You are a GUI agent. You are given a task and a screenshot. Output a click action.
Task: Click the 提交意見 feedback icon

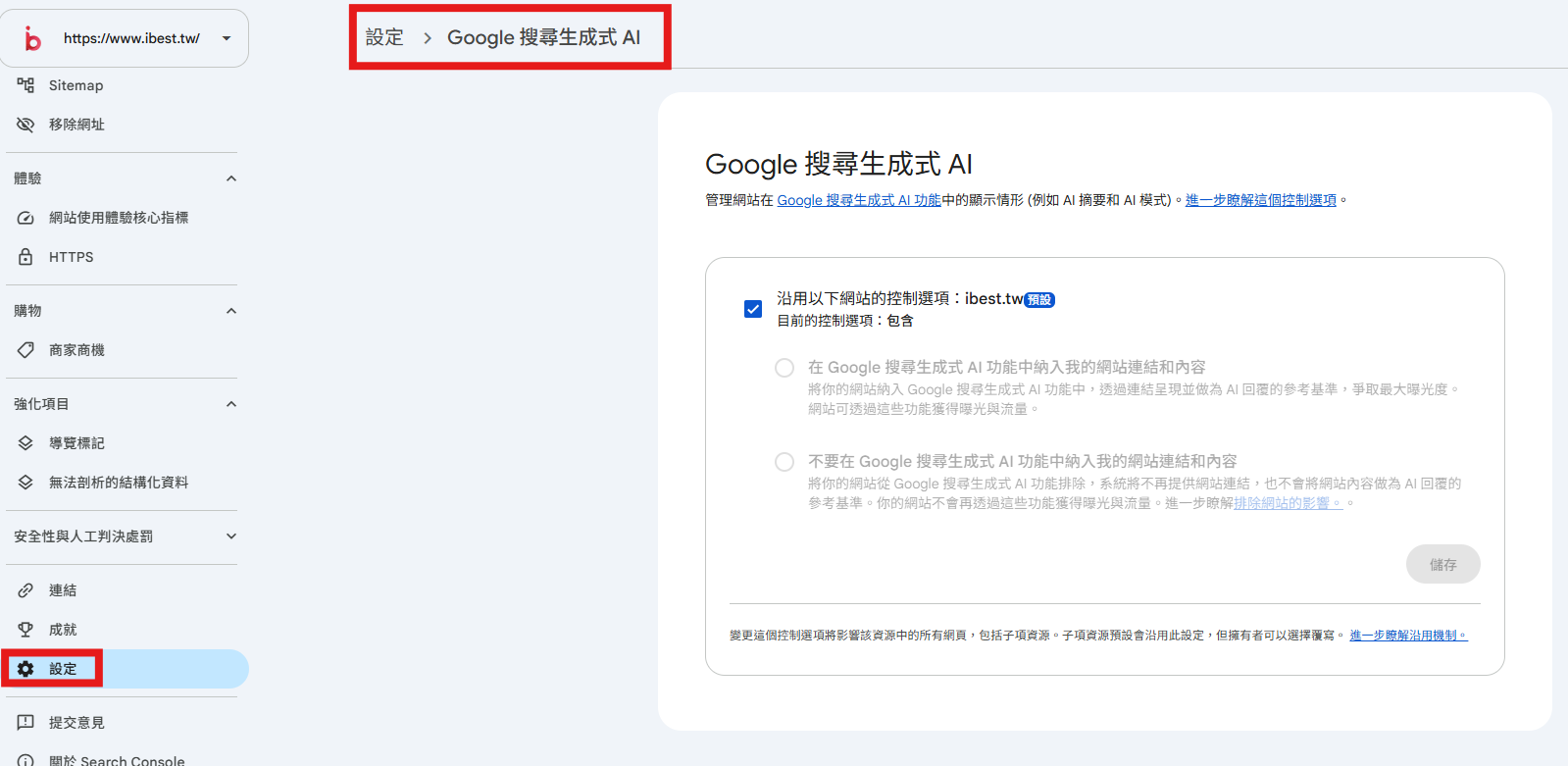[x=25, y=723]
